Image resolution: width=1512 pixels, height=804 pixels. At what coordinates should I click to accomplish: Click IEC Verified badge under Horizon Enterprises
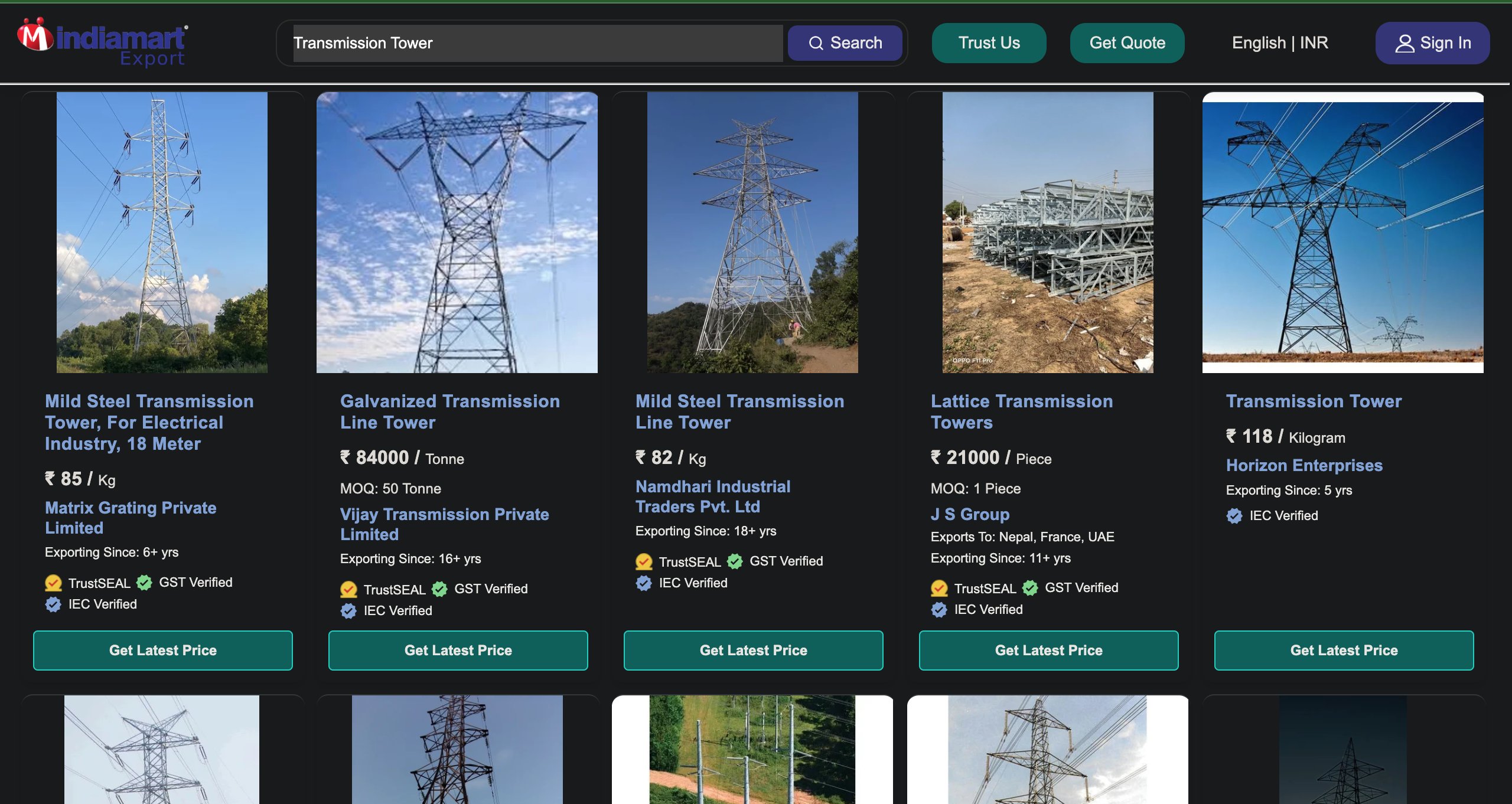(1234, 516)
